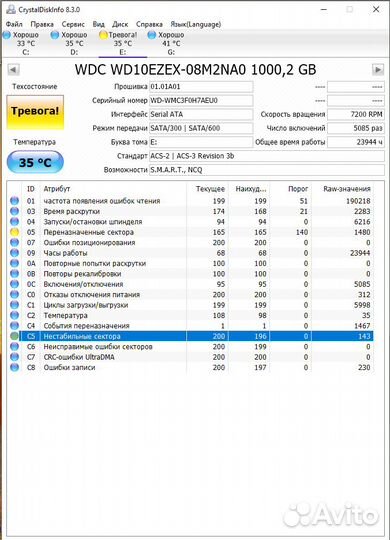
Task: Click raw value 1480 of reallocated sectors
Action: [362, 232]
